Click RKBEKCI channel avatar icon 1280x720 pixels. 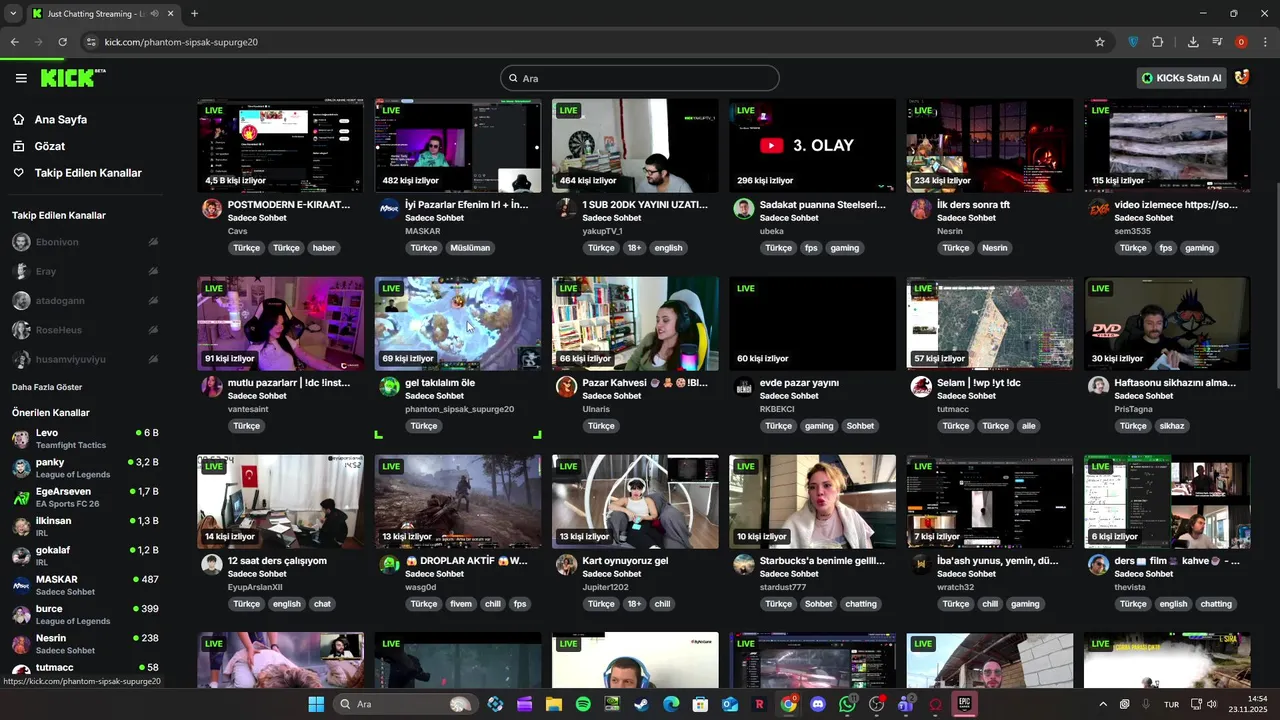click(744, 387)
